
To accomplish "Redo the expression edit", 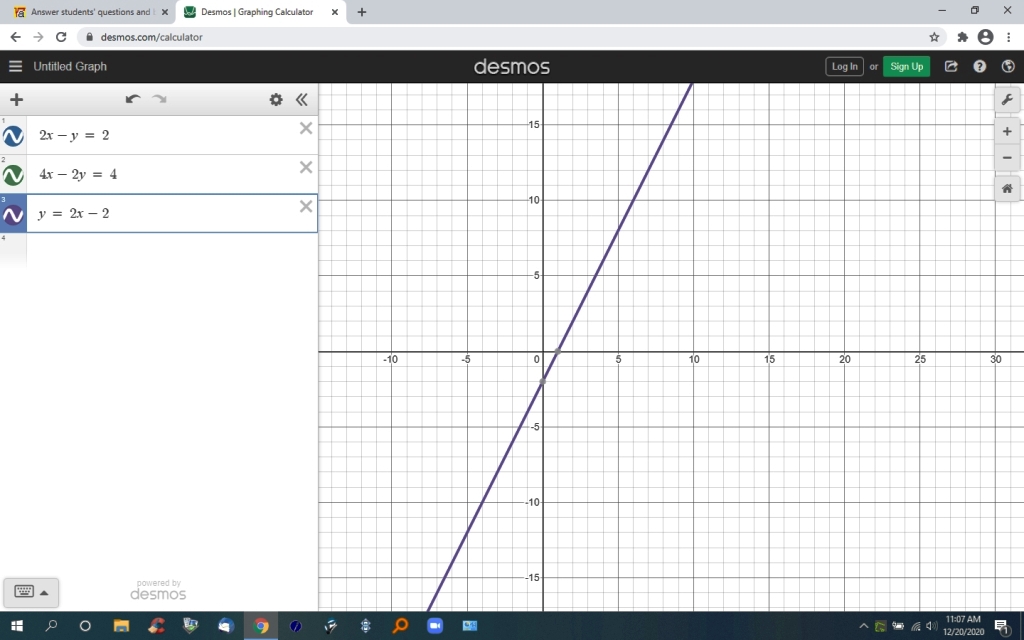I will pos(159,99).
